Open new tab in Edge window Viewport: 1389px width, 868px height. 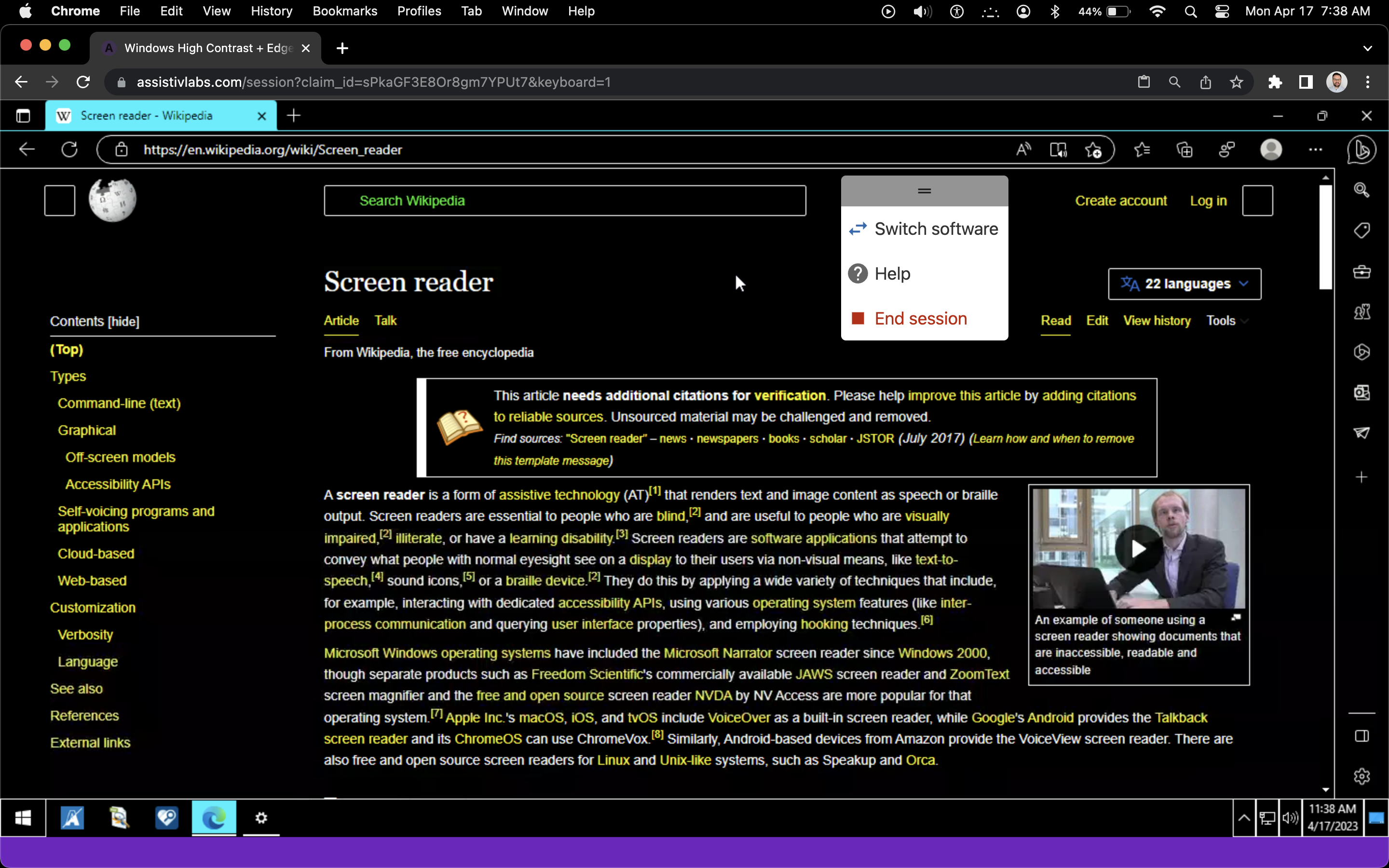[294, 116]
